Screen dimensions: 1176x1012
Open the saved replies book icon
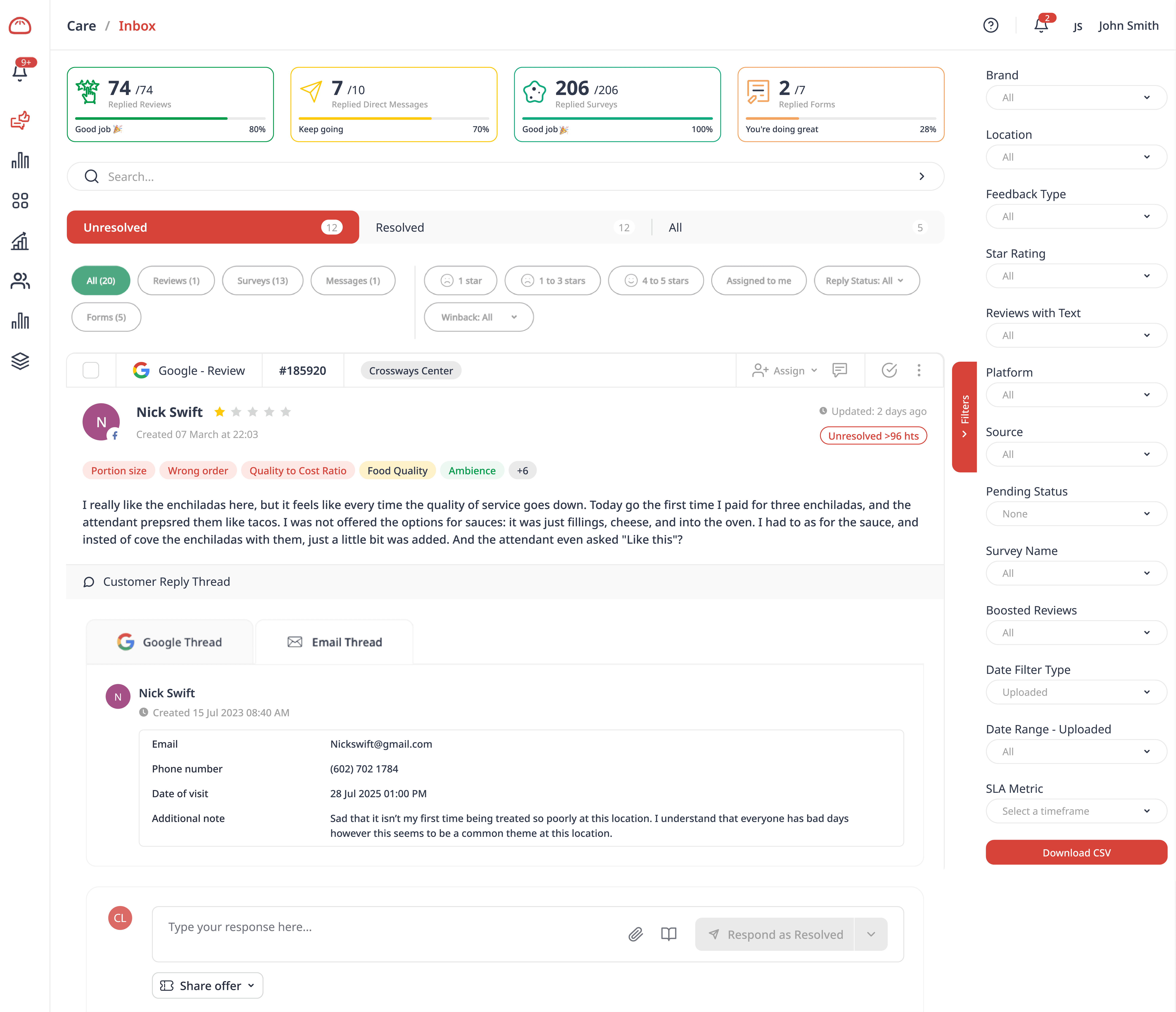(x=669, y=934)
